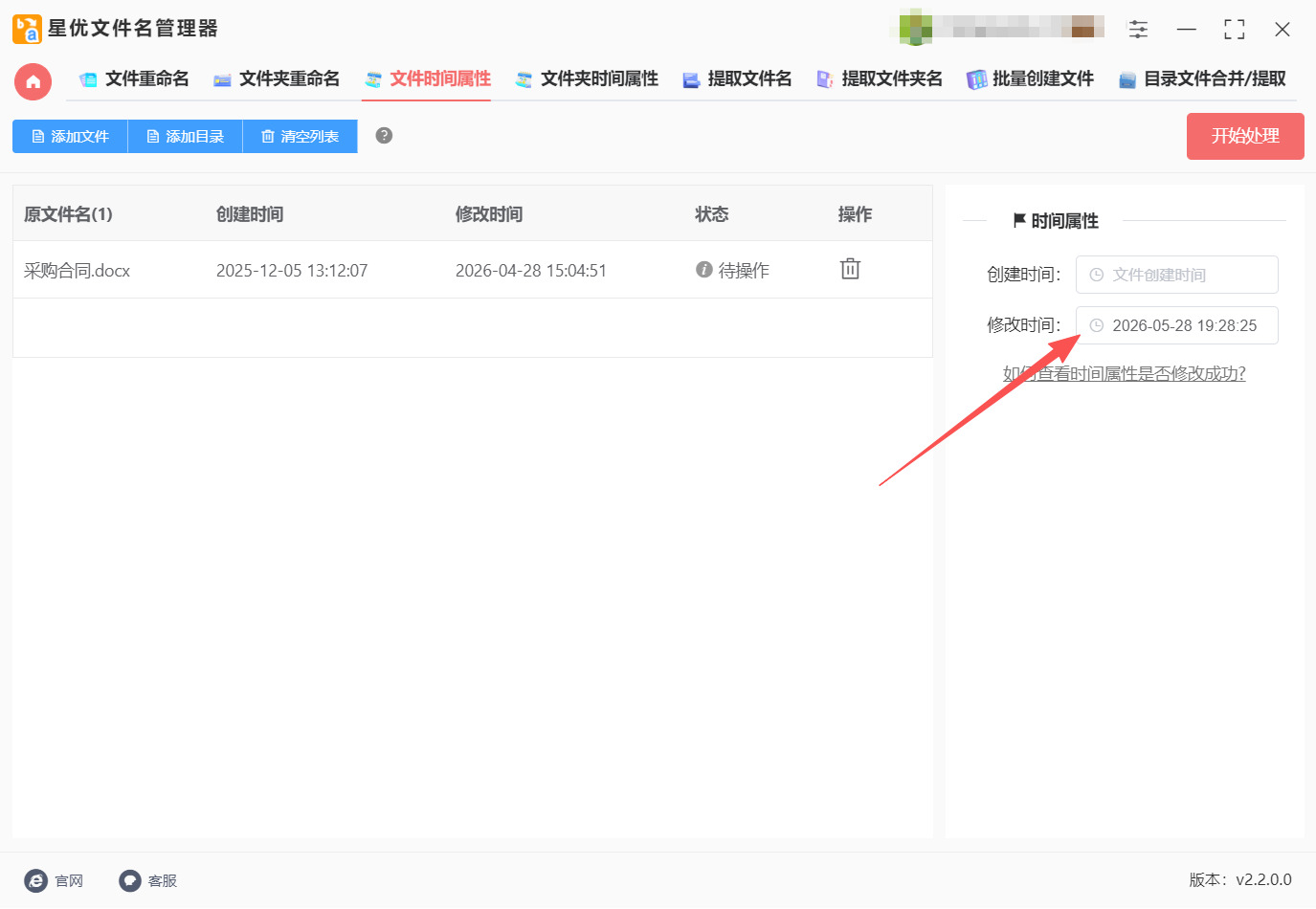The image size is (1316, 909).
Task: Start processing with the 开始处理 button
Action: click(x=1245, y=136)
